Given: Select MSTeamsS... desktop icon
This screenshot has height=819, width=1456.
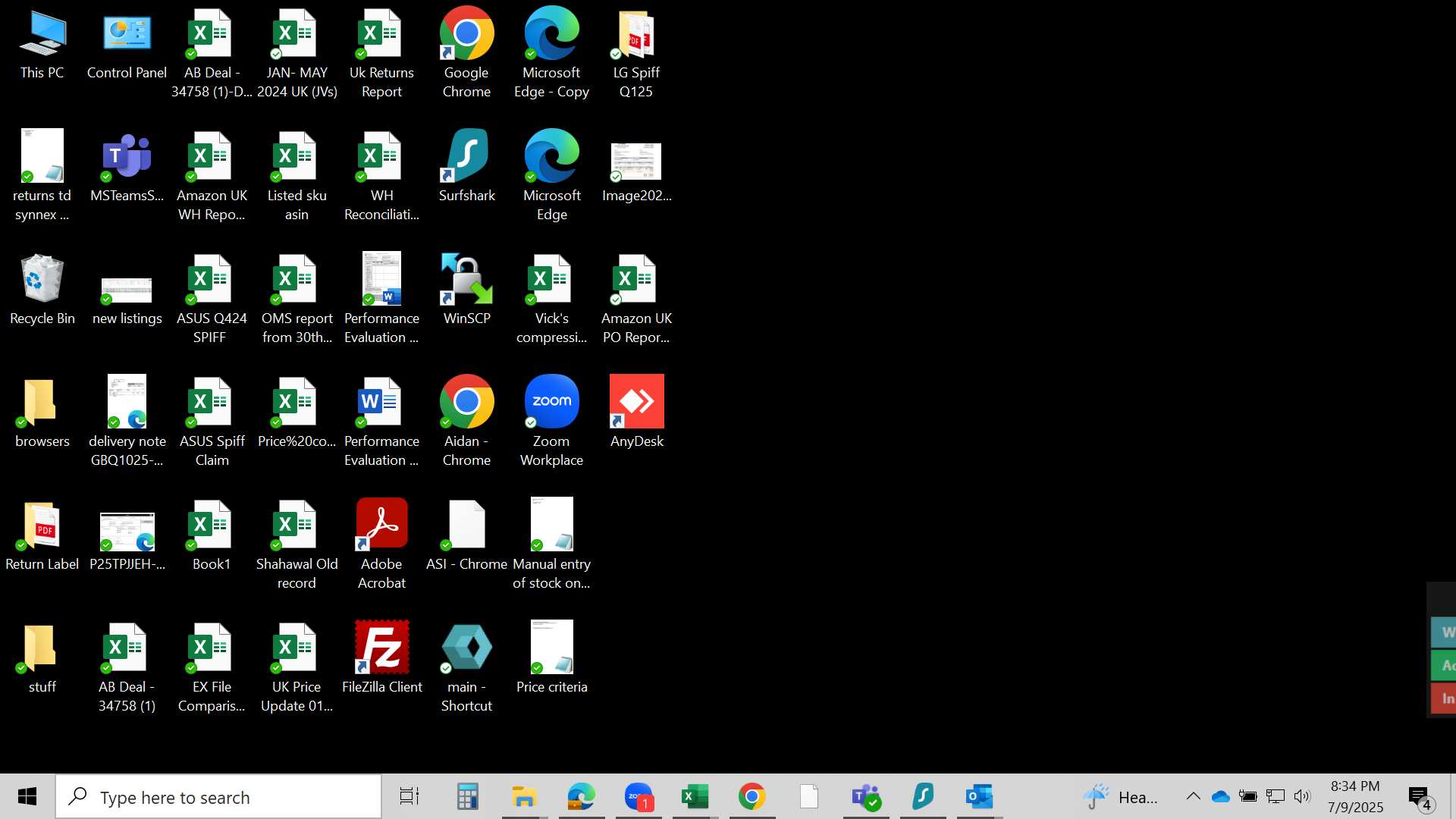Looking at the screenshot, I should [x=127, y=168].
